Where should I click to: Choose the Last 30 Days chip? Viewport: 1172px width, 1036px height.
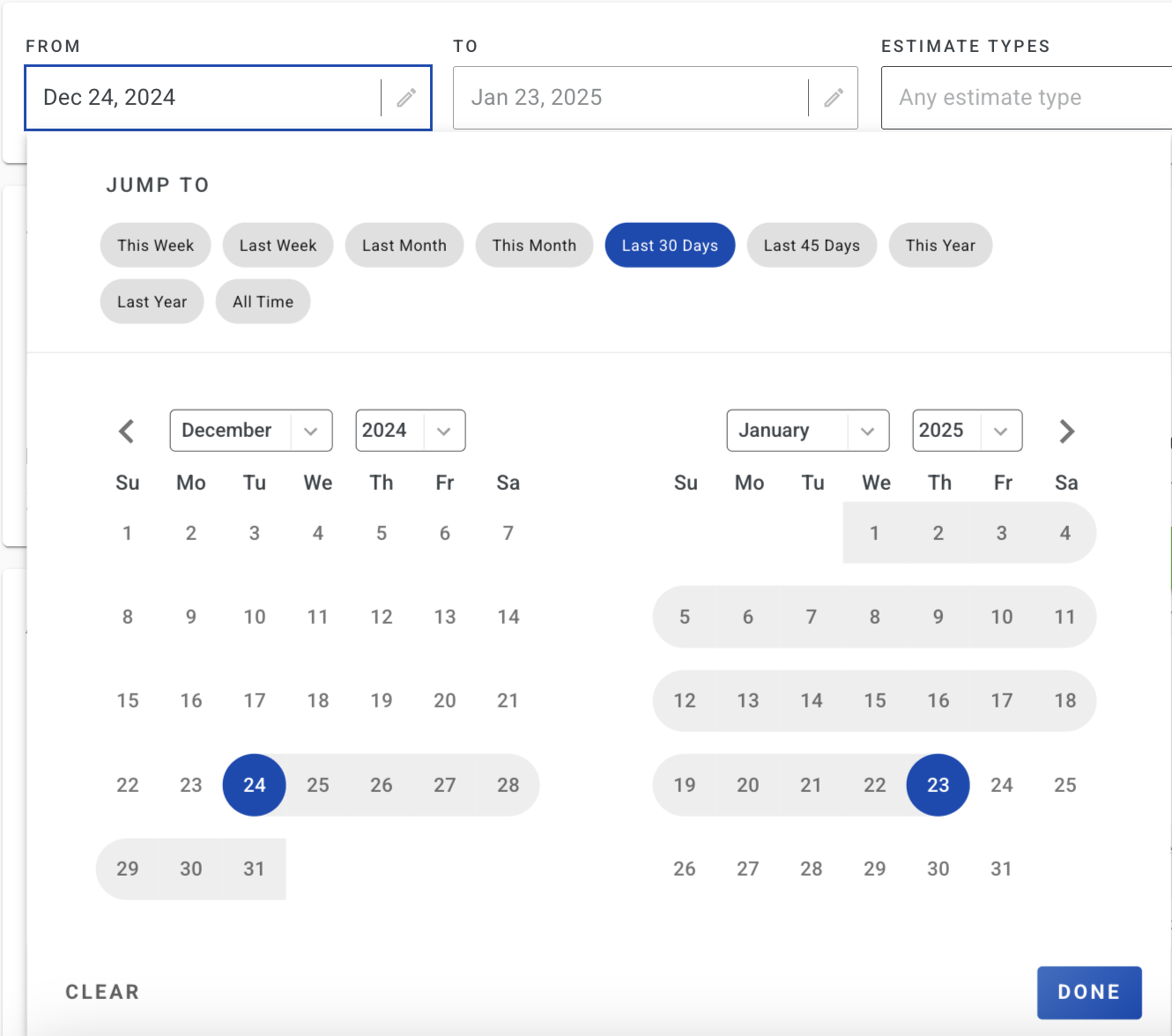click(x=670, y=245)
